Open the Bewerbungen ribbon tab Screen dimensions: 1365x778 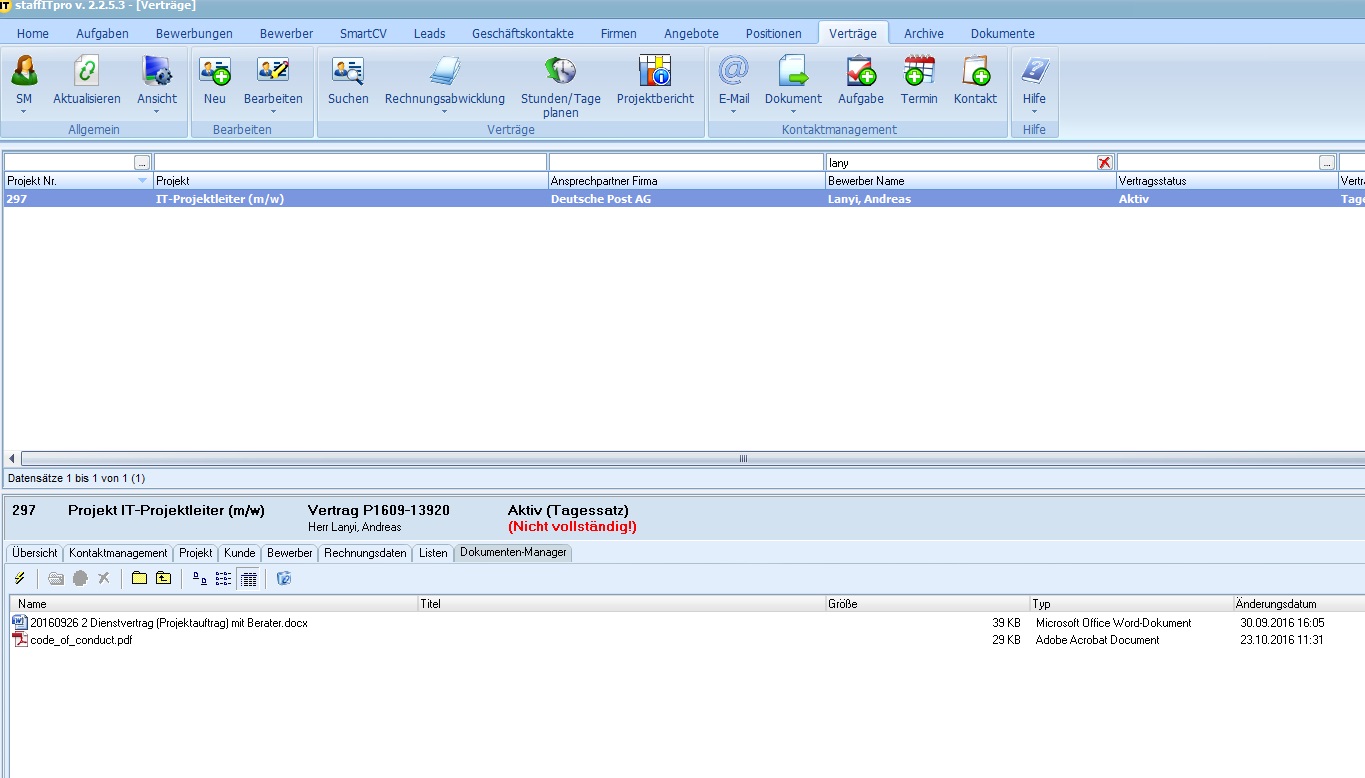pyautogui.click(x=194, y=33)
